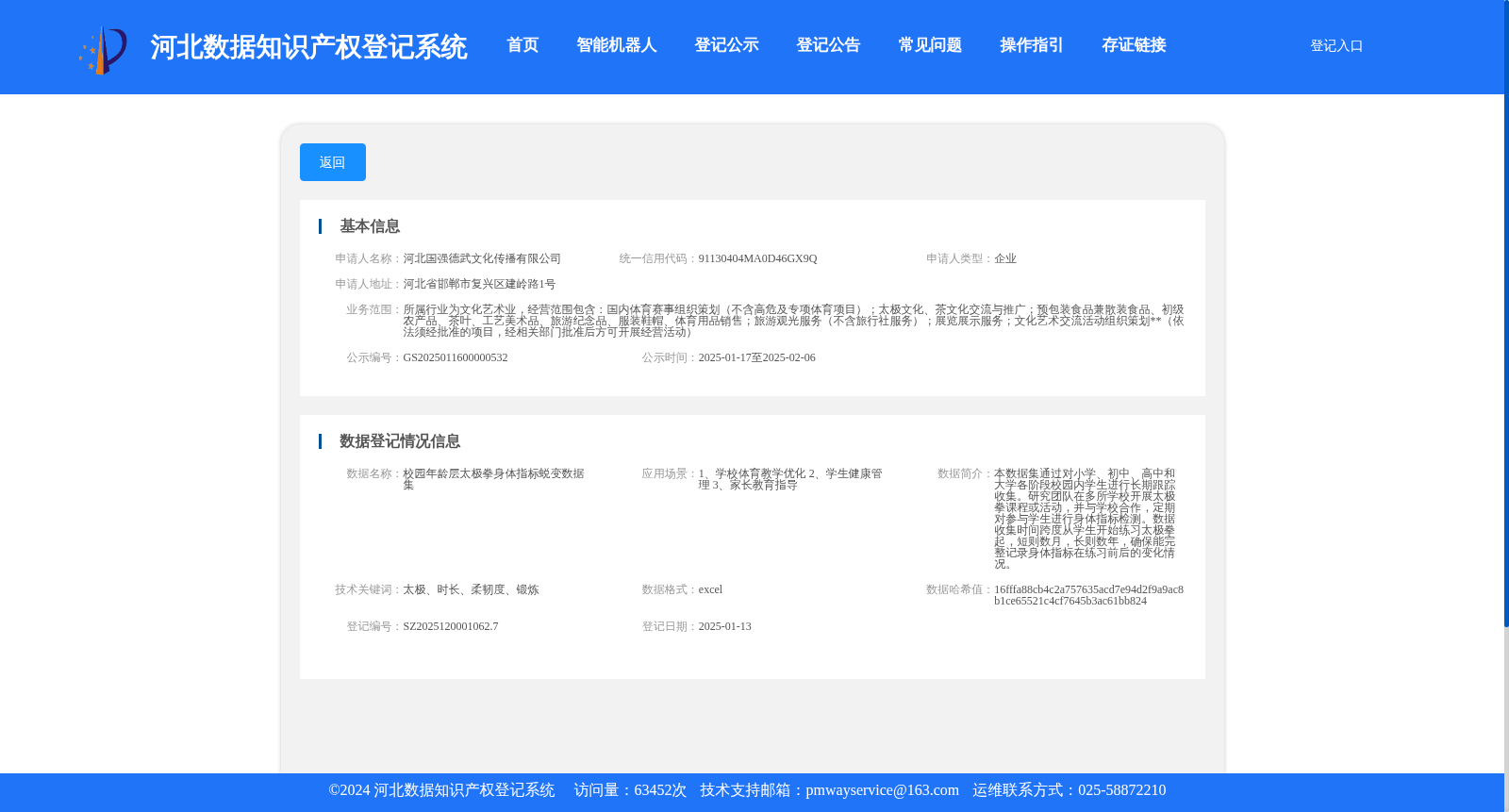This screenshot has width=1509, height=812.
Task: Click applicant name 河北国强德武文化传播有限公司
Action: click(x=482, y=258)
